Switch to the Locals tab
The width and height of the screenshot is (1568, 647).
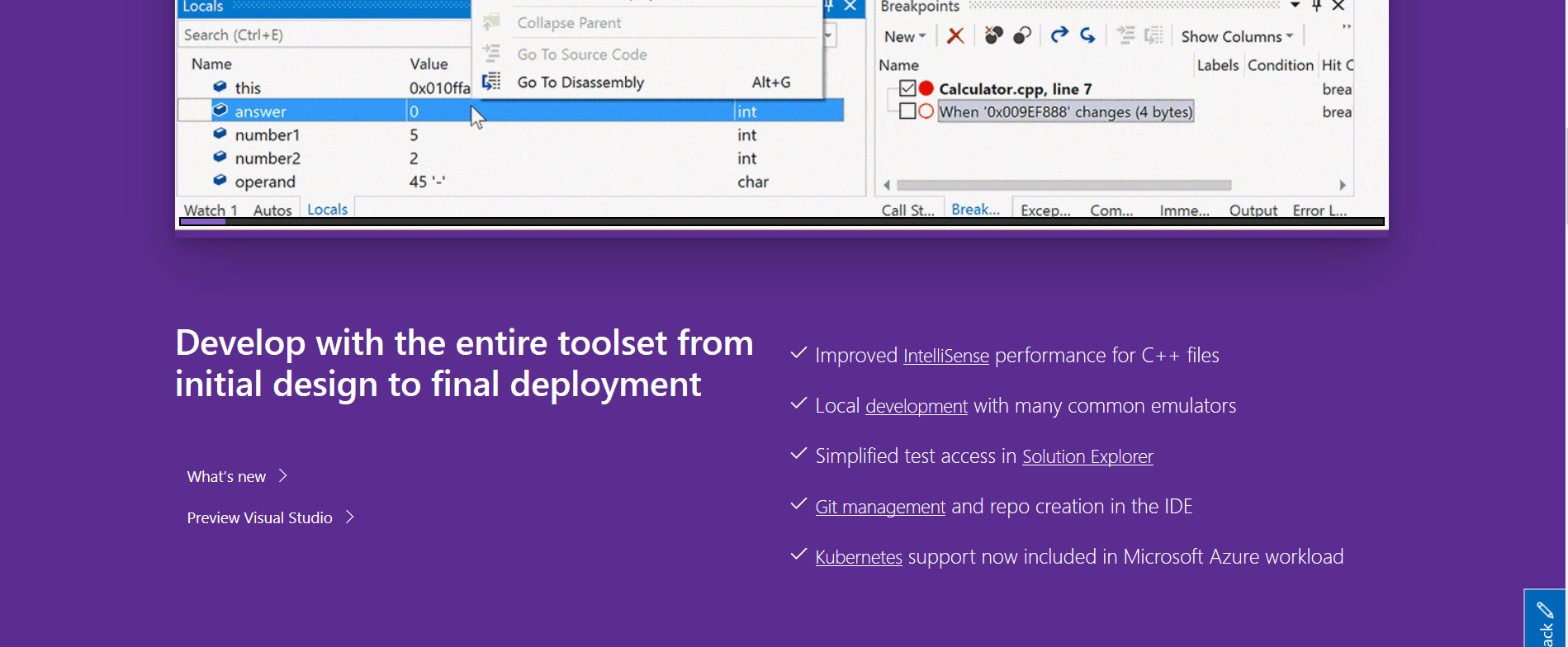click(328, 210)
